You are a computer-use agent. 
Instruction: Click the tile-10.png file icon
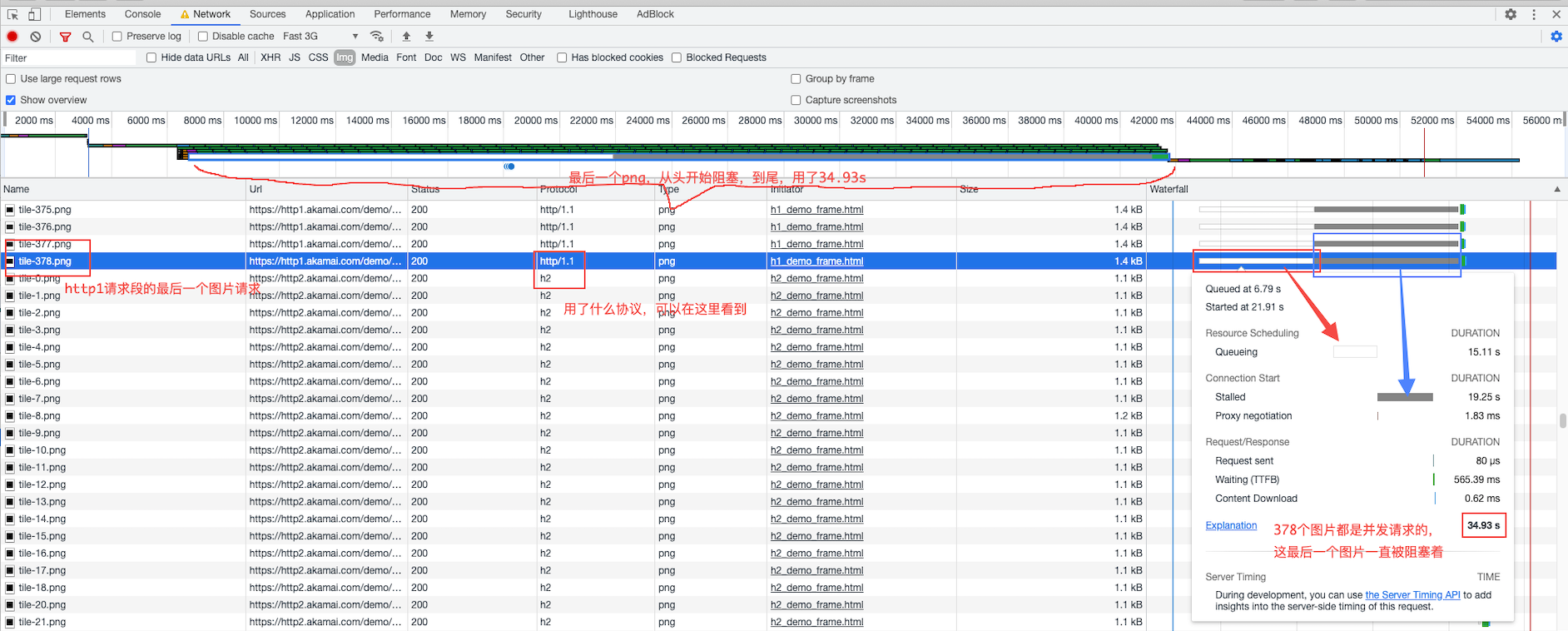pyautogui.click(x=10, y=450)
